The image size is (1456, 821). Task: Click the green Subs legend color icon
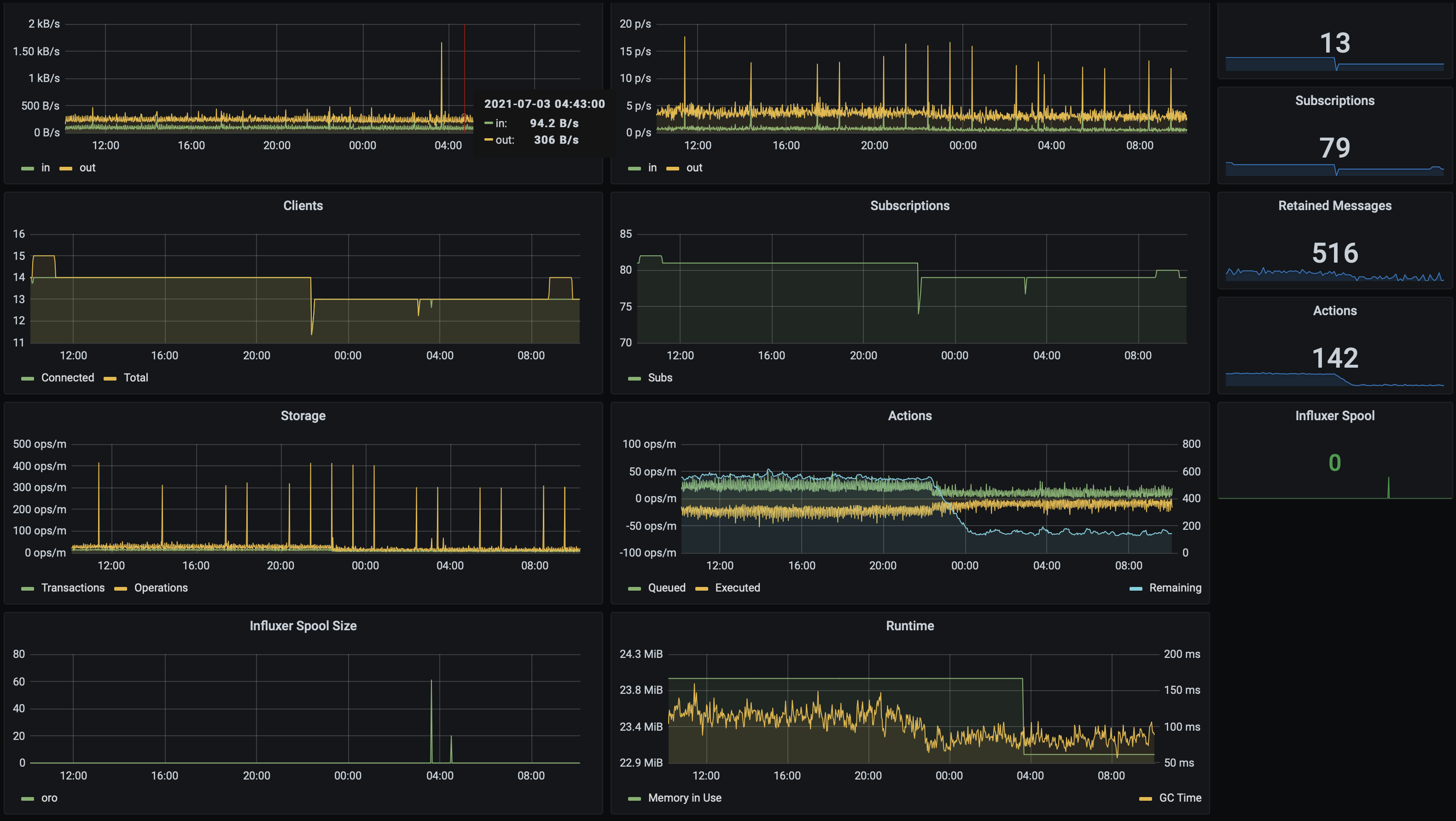pyautogui.click(x=634, y=378)
